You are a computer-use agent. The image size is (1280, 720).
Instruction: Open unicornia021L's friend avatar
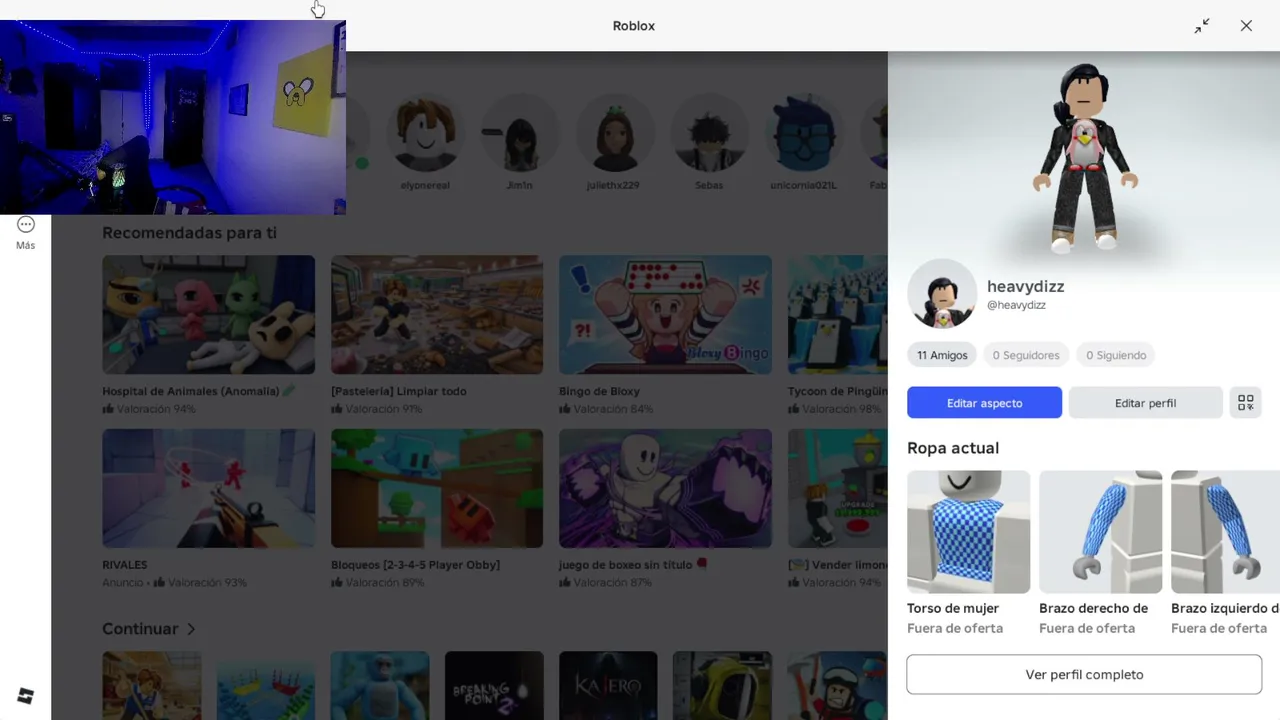coord(803,135)
